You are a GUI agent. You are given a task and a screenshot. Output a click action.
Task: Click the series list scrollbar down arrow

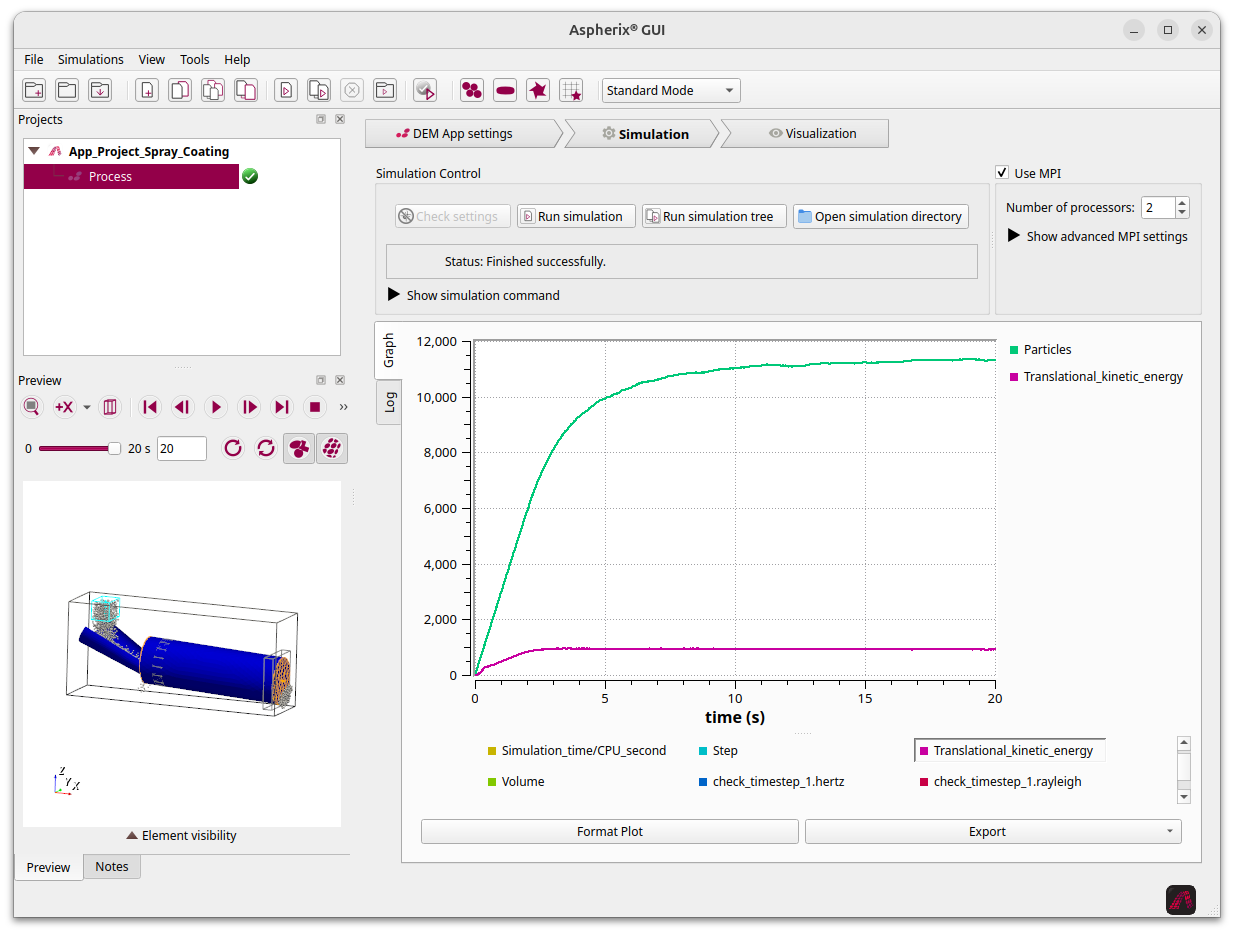pyautogui.click(x=1184, y=796)
